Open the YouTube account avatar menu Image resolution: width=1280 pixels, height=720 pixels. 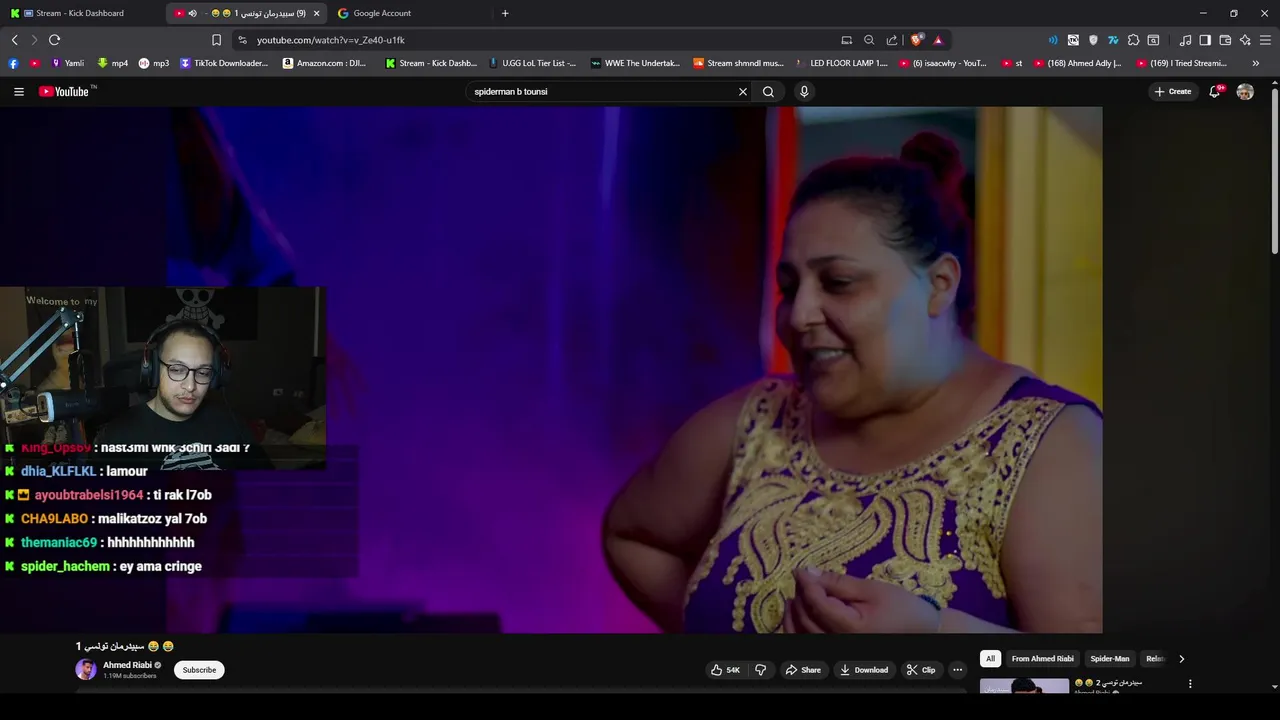click(1245, 91)
